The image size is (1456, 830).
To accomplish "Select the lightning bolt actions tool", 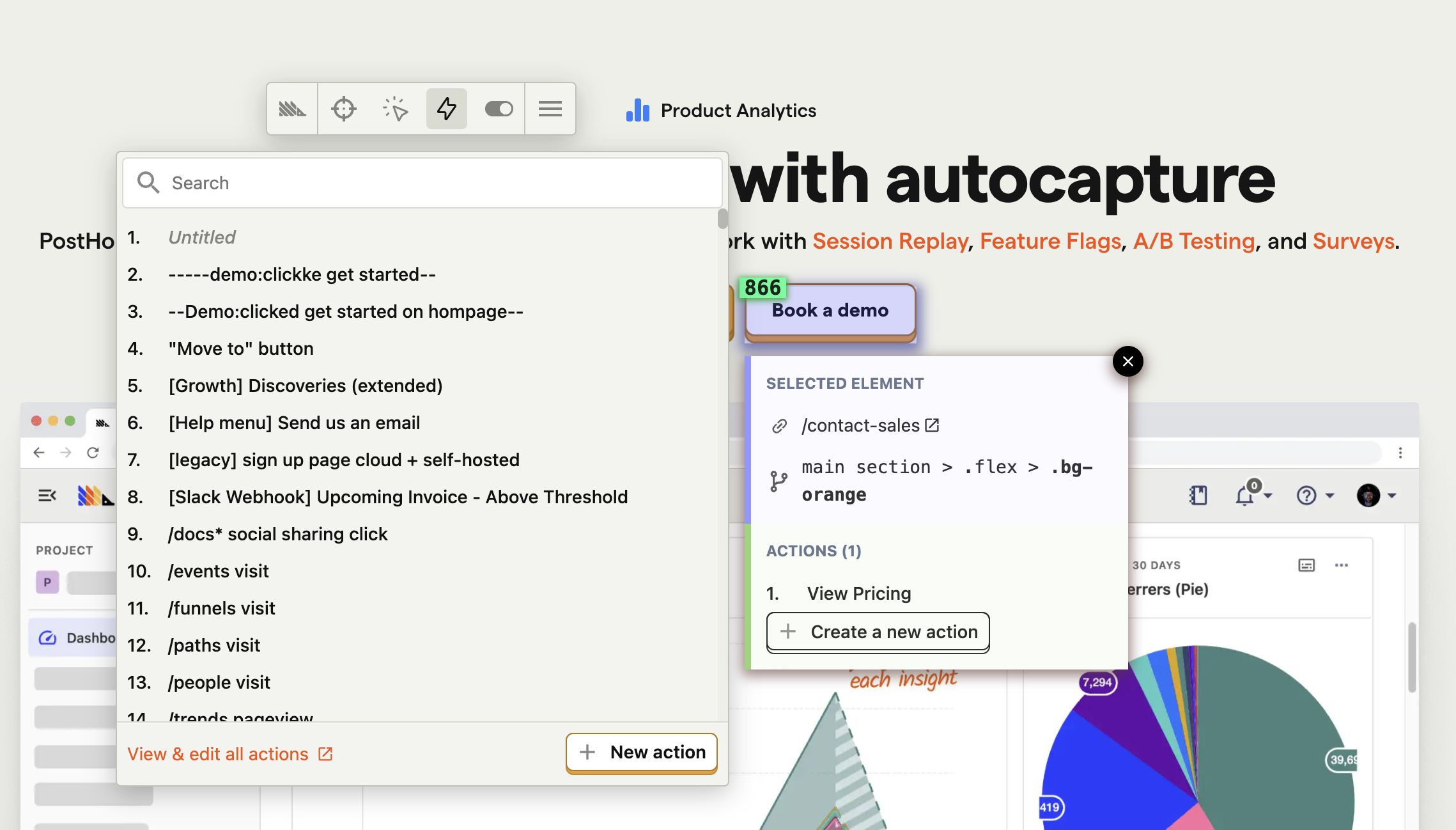I will (x=446, y=109).
